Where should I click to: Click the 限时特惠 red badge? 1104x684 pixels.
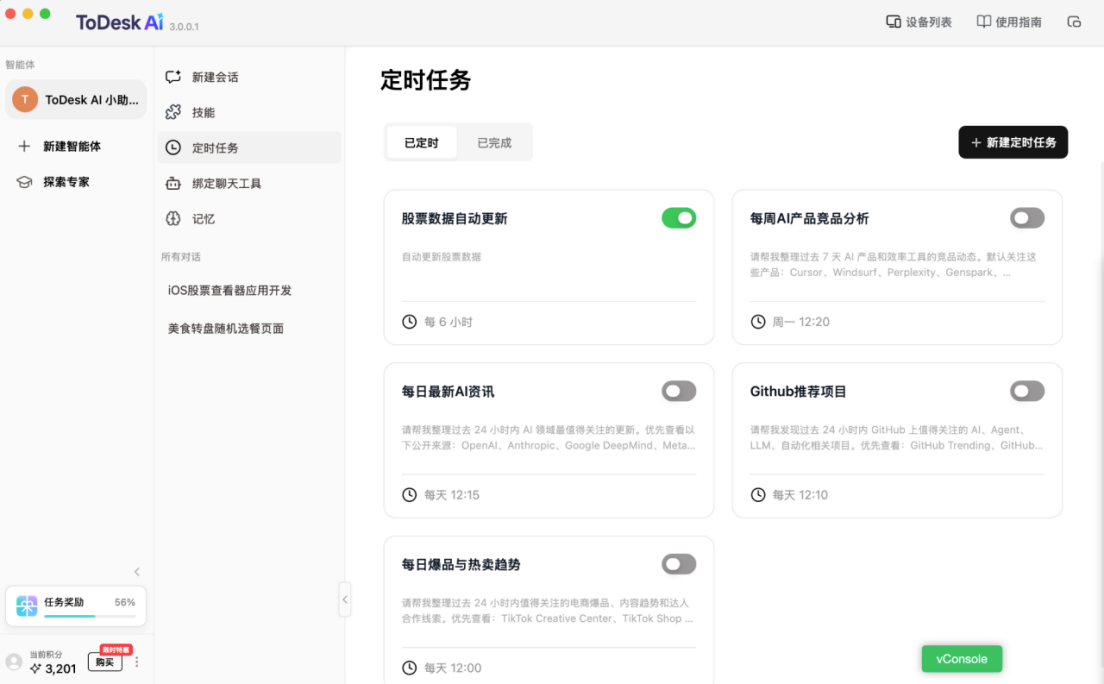pyautogui.click(x=116, y=649)
